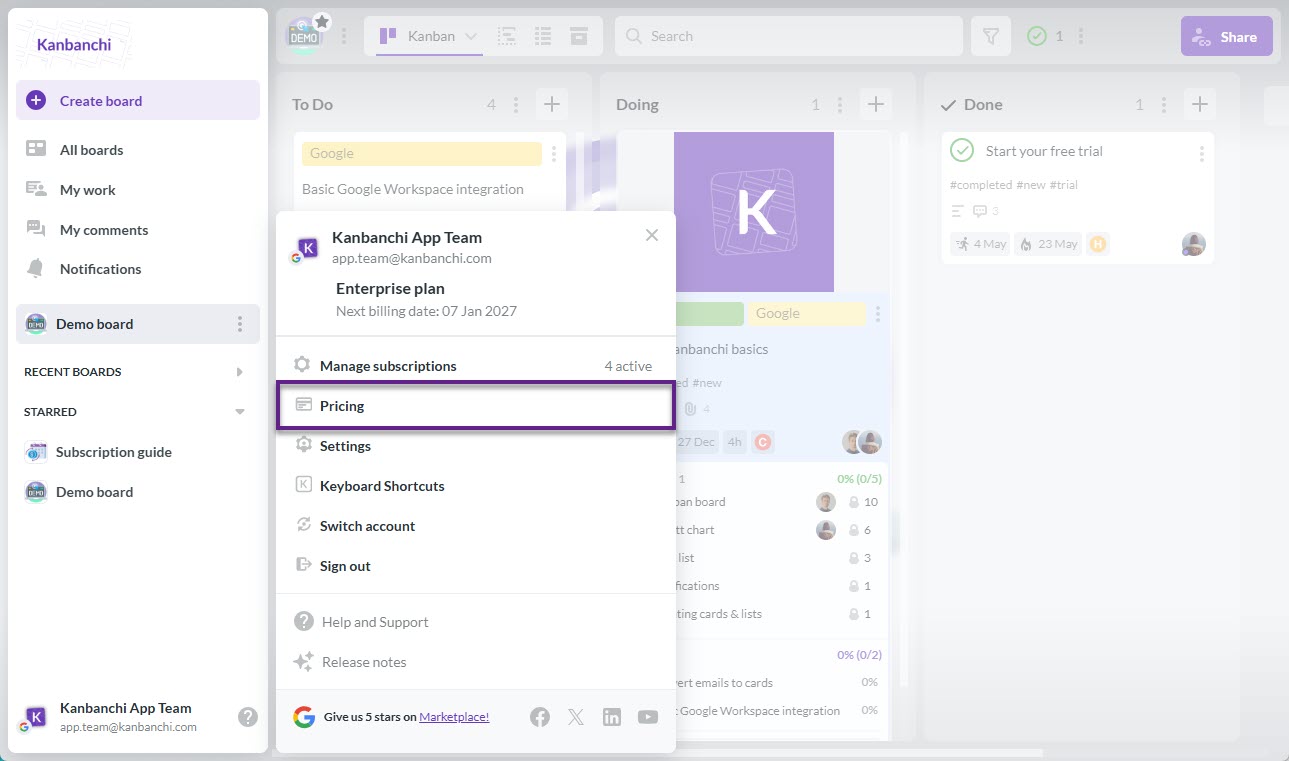Viewport: 1289px width, 761px height.
Task: Click assignee avatar on the Start your free trial card
Action: click(x=1193, y=244)
